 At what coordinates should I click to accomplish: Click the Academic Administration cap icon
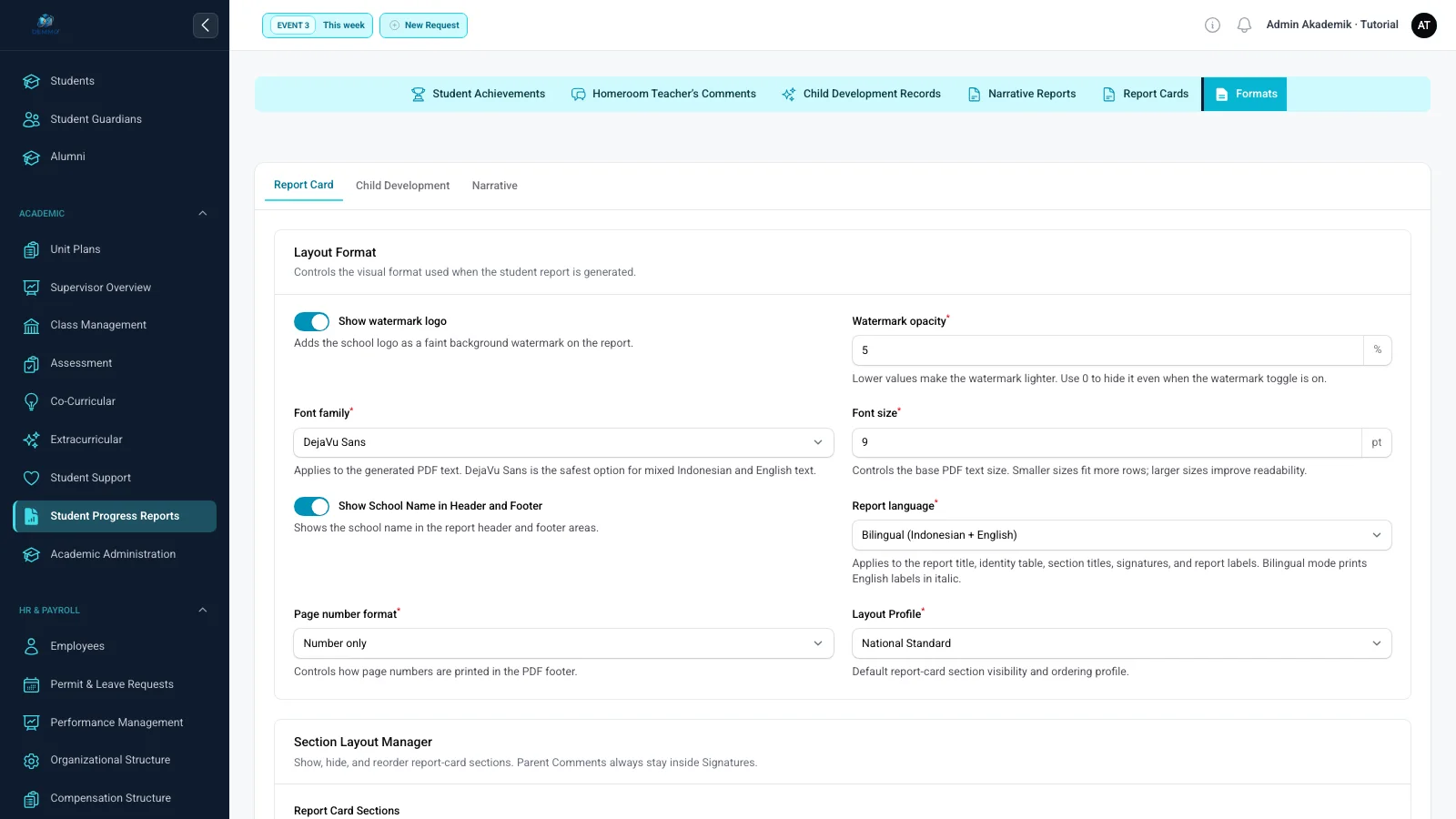tap(31, 554)
